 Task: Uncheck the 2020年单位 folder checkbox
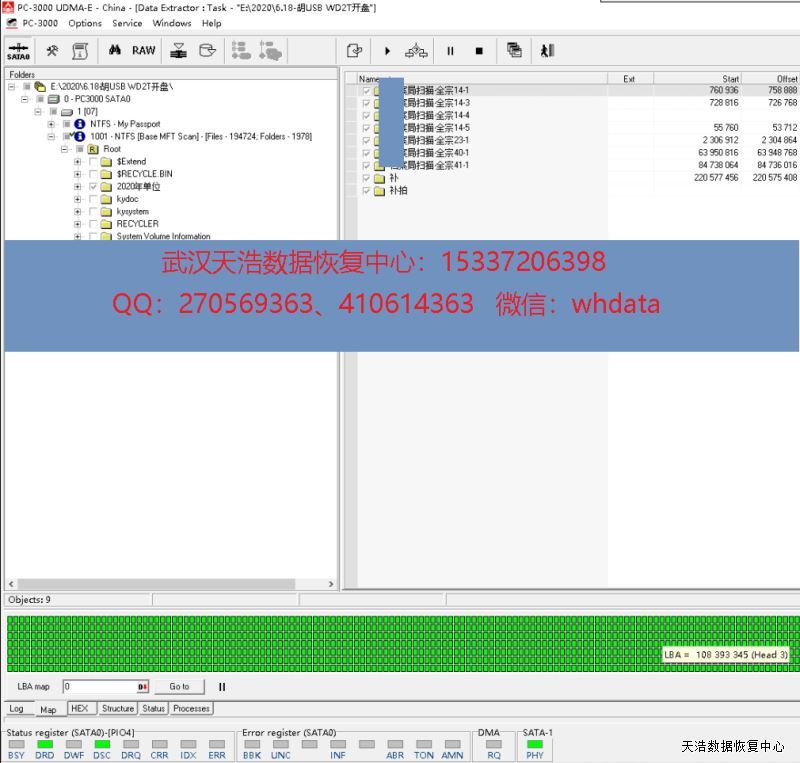pos(93,186)
